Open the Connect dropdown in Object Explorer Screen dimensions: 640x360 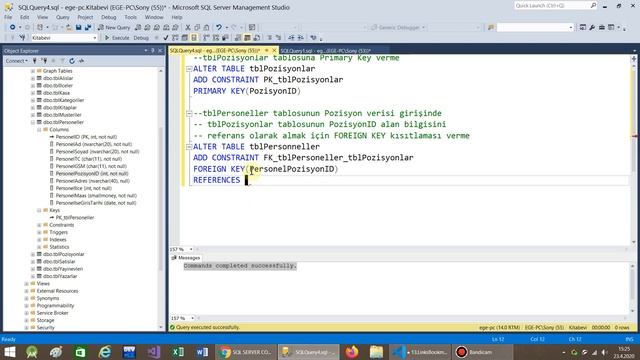coord(17,61)
